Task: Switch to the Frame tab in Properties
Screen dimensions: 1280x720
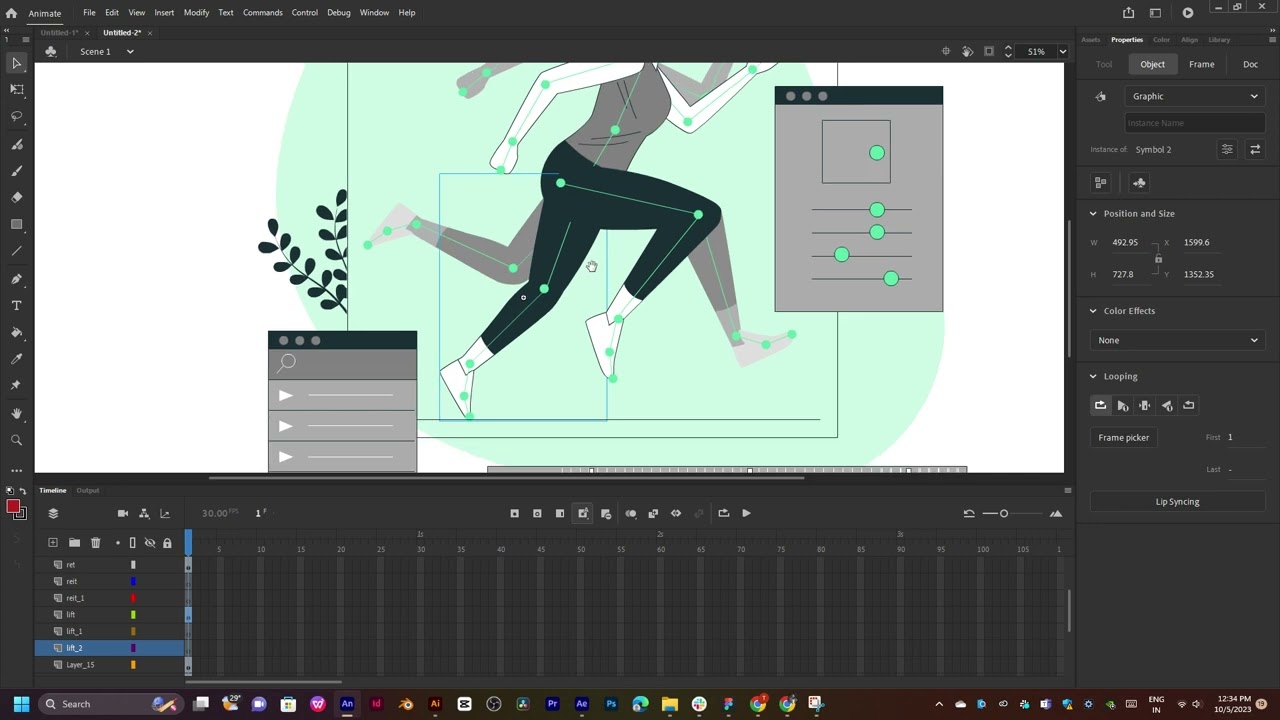Action: coord(1201,63)
